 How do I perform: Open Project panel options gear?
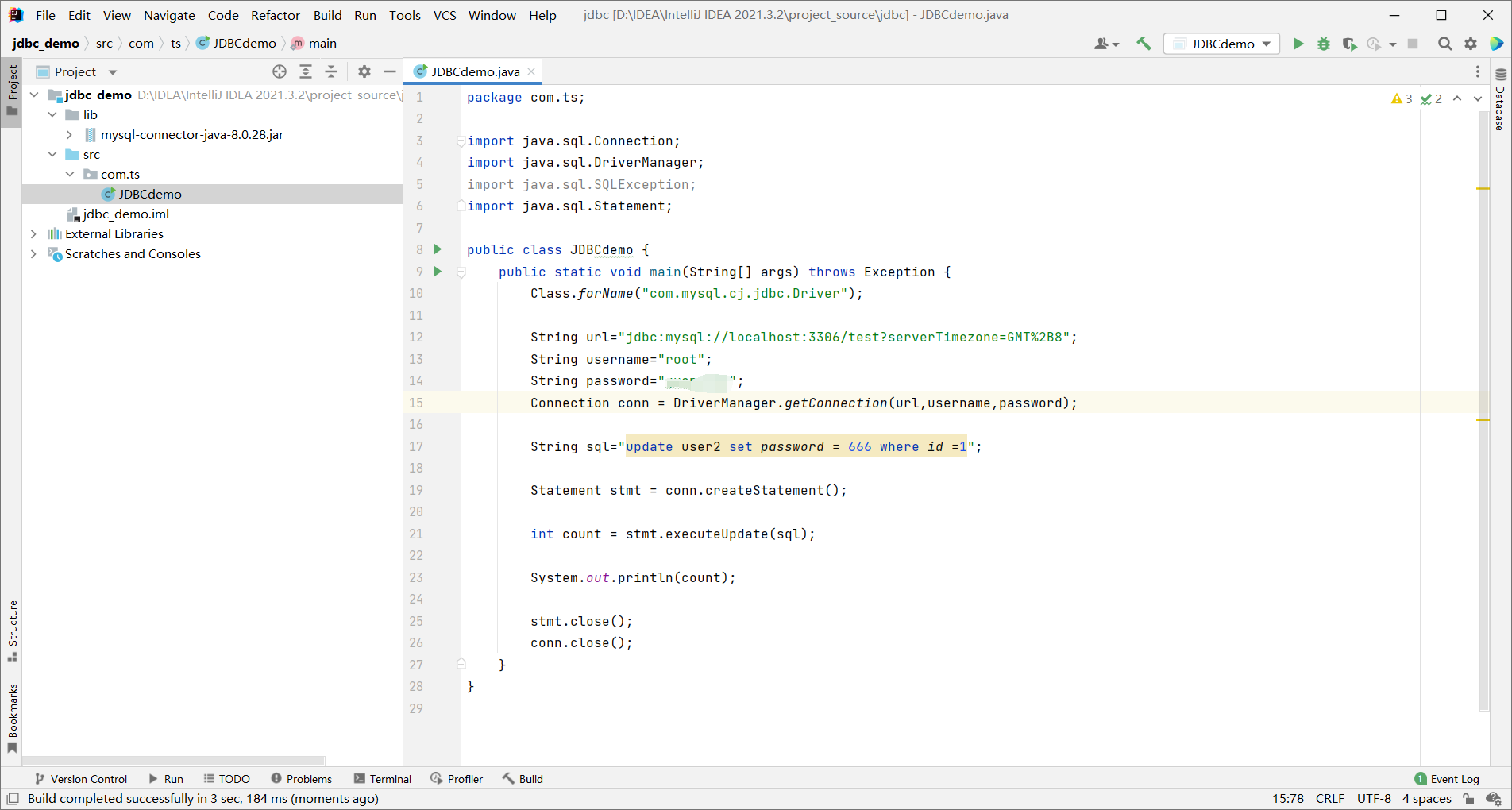click(x=364, y=71)
